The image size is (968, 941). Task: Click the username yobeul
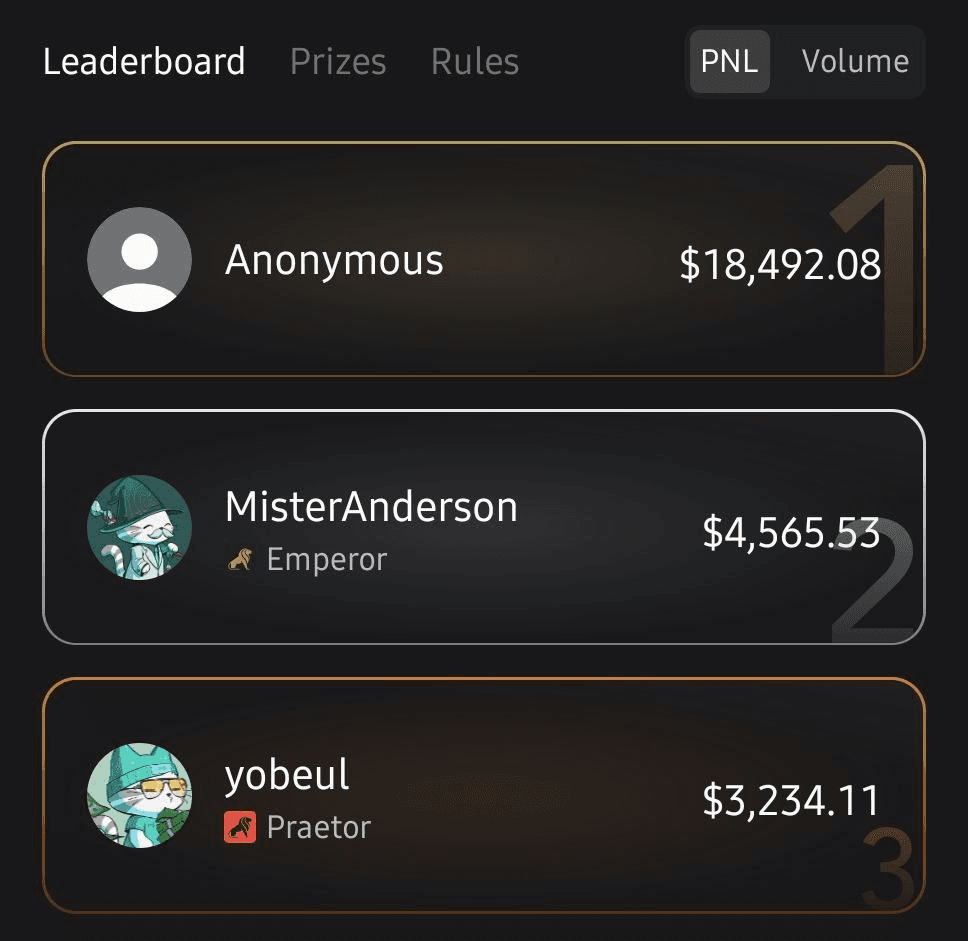click(285, 774)
